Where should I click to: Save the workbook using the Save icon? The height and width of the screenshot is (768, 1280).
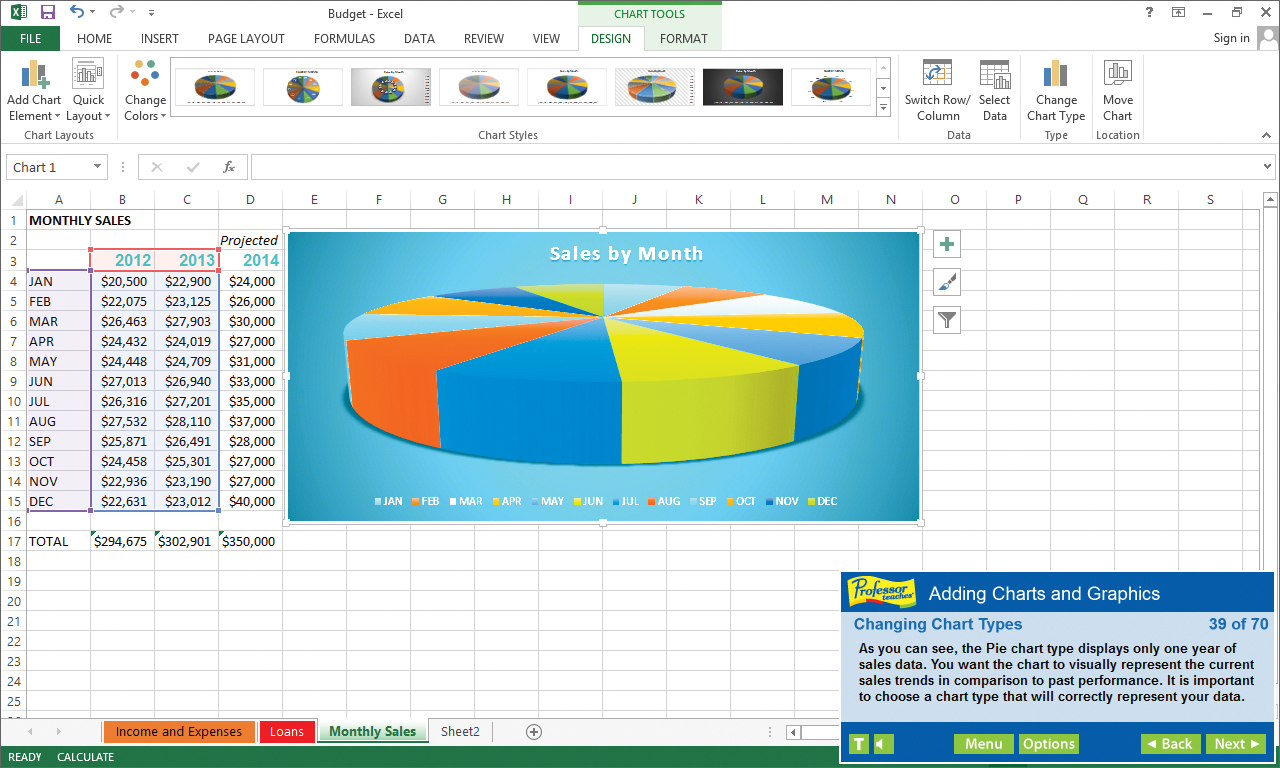coord(47,13)
